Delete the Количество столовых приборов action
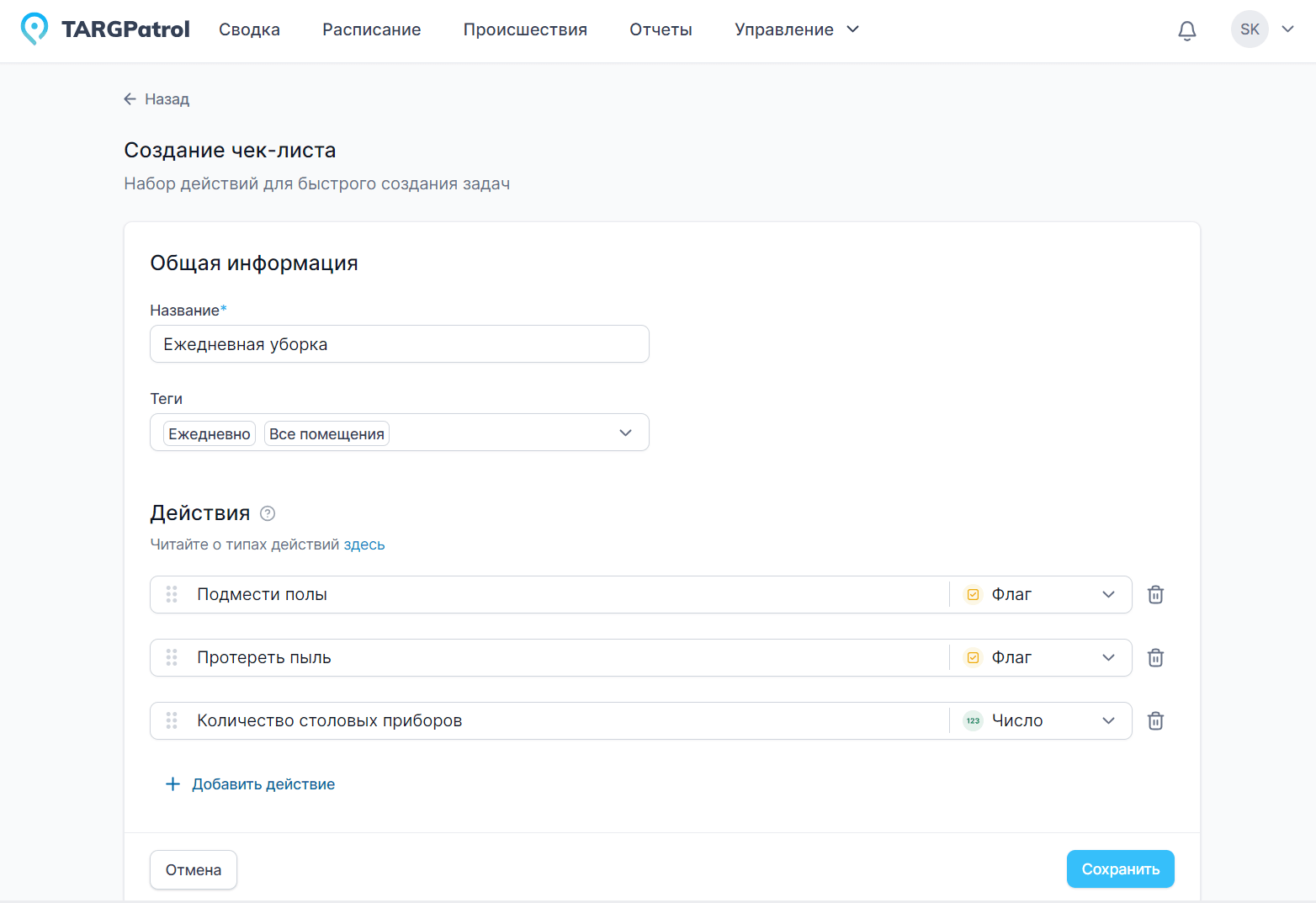The image size is (1316, 903). click(x=1155, y=720)
